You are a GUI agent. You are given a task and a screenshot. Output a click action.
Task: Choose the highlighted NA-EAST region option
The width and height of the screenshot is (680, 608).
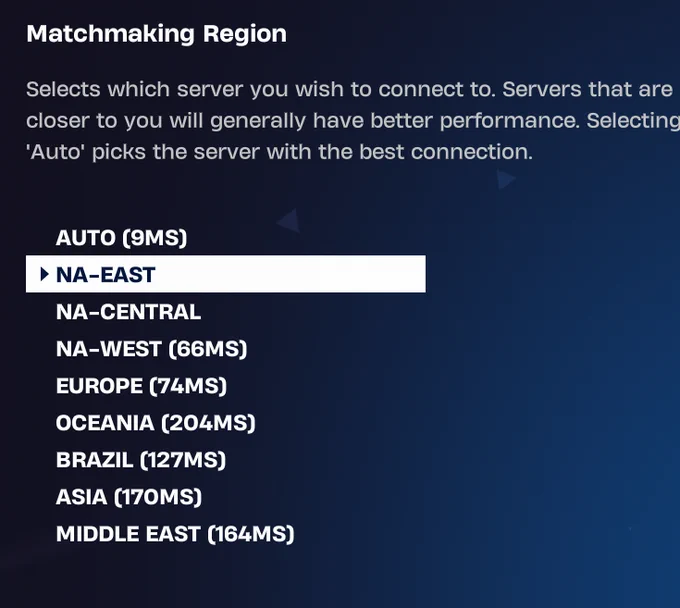pyautogui.click(x=106, y=274)
